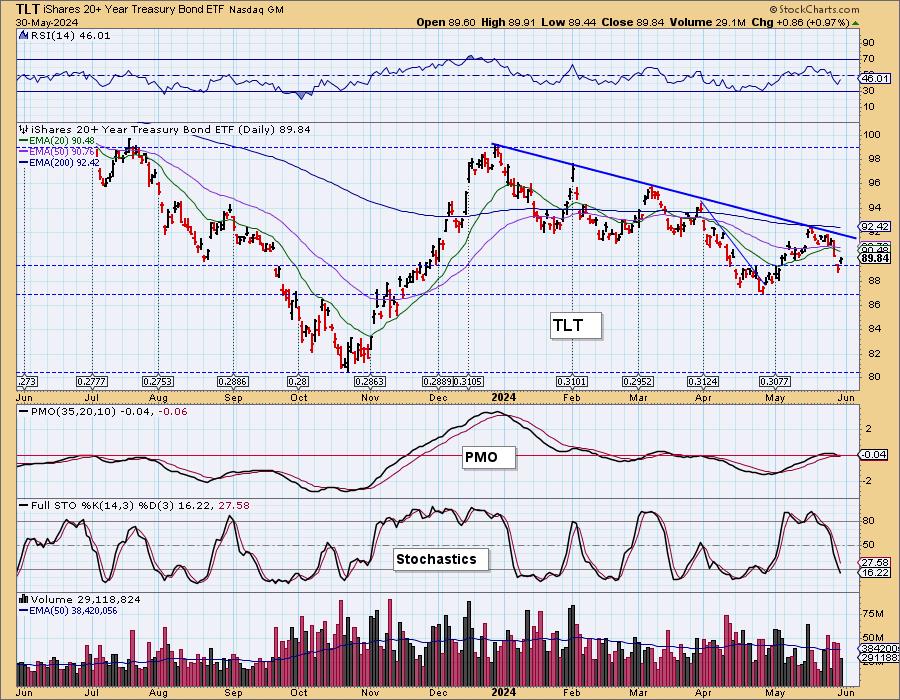Click the 0.3105 label near year end
The height and width of the screenshot is (700, 900).
[468, 382]
